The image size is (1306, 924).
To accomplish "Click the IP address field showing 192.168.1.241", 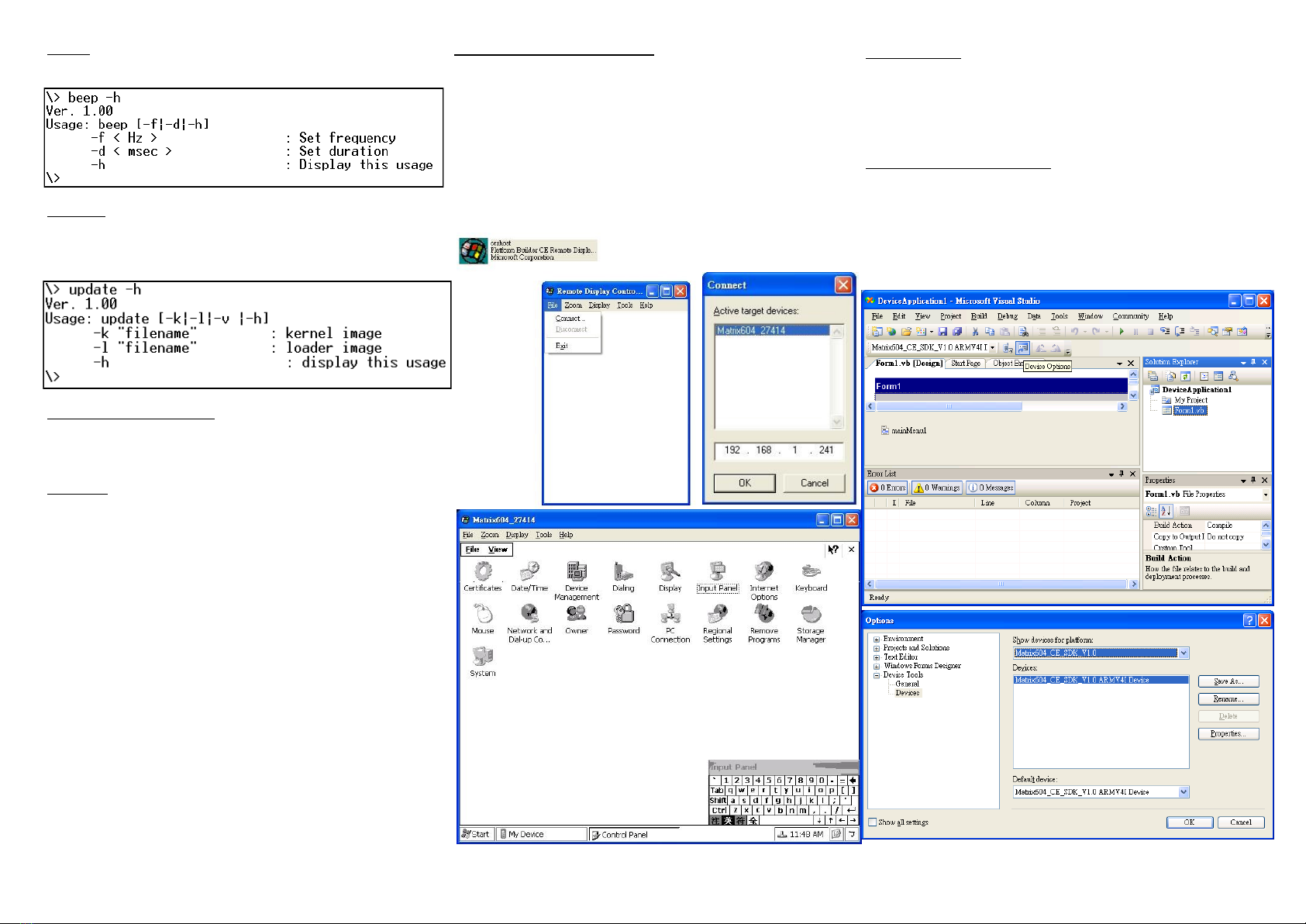I will (x=779, y=450).
